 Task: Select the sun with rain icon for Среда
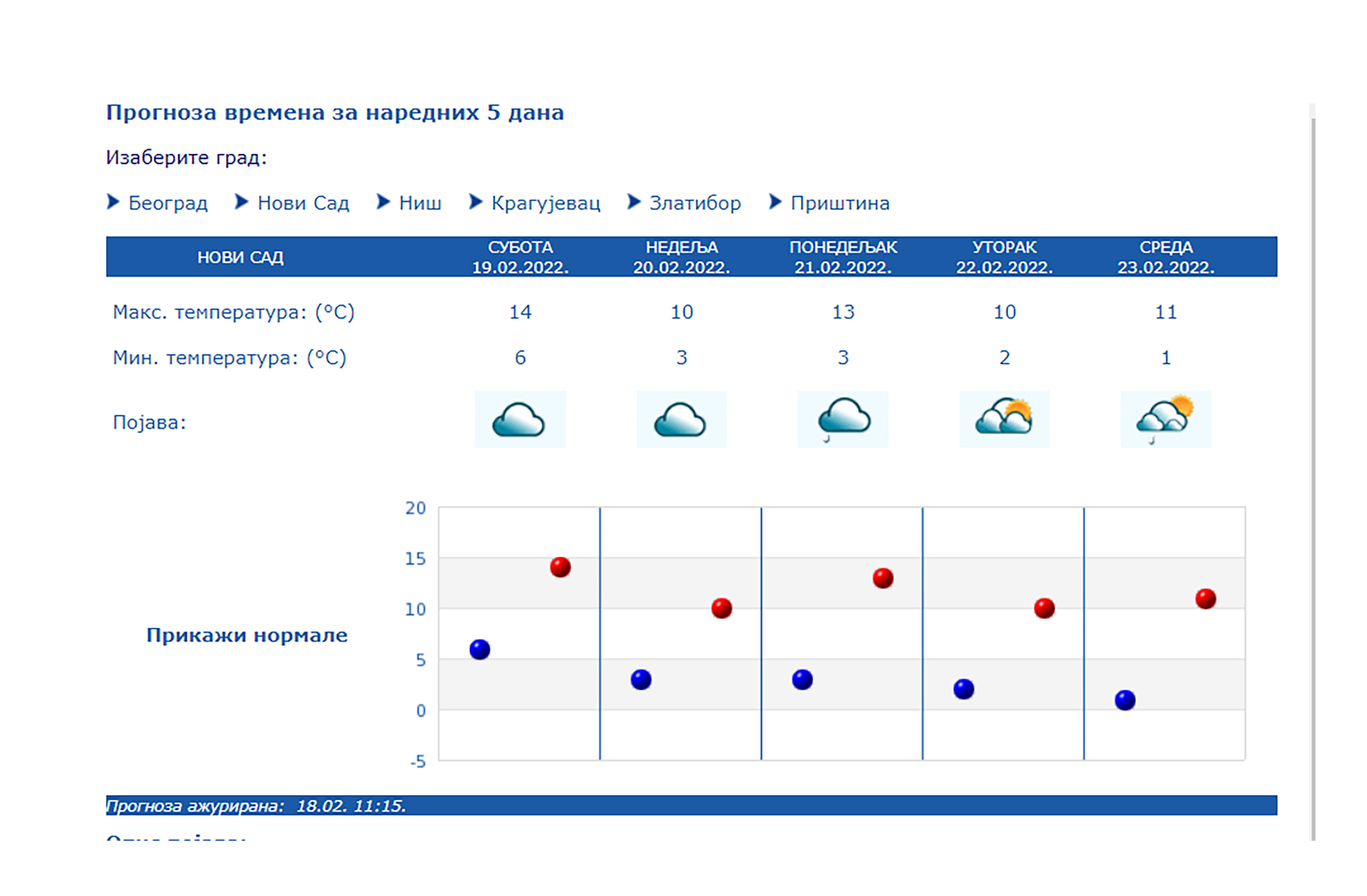tap(1165, 418)
